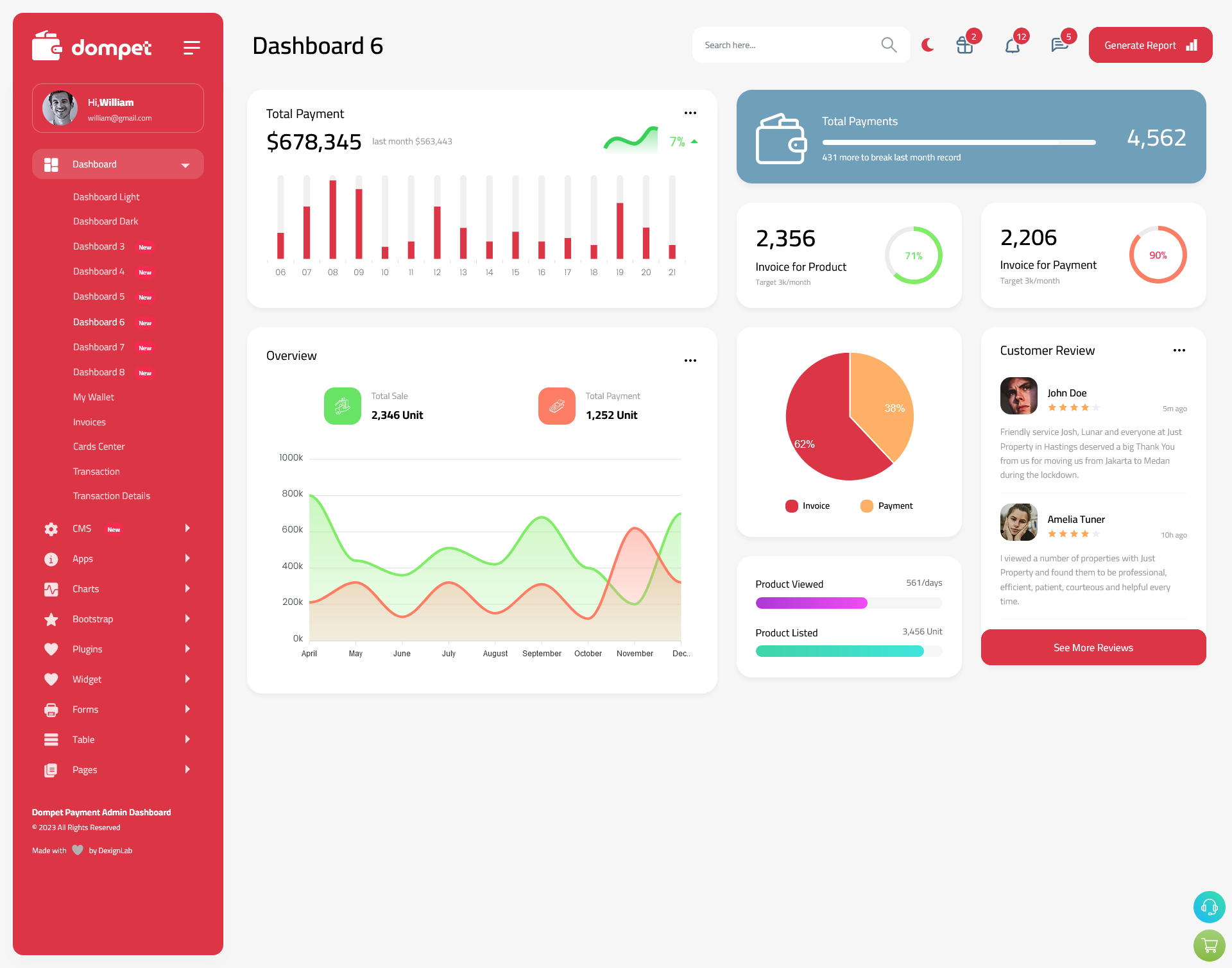1232x968 pixels.
Task: Click the notifications bell icon
Action: tap(1012, 45)
